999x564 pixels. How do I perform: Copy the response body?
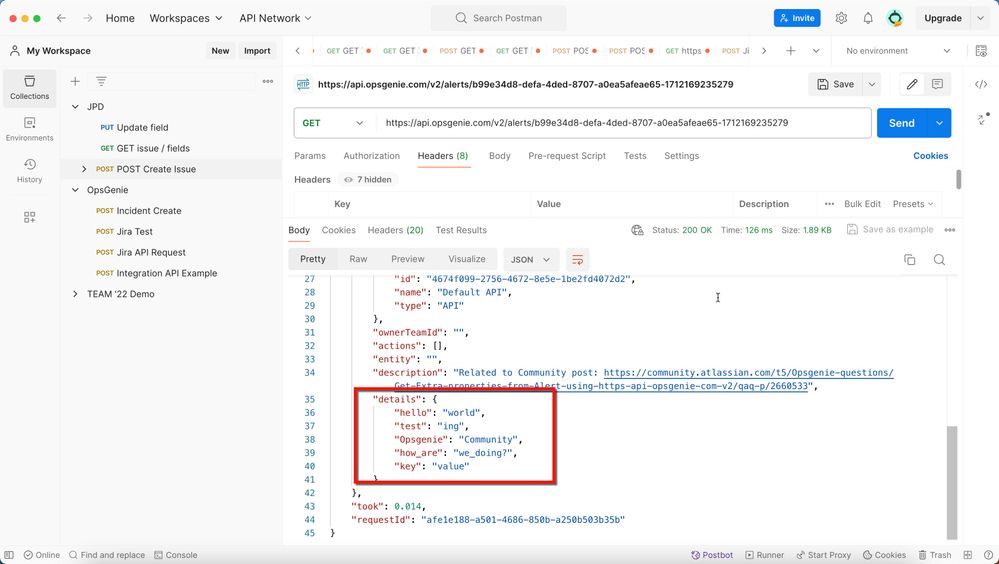pyautogui.click(x=910, y=259)
